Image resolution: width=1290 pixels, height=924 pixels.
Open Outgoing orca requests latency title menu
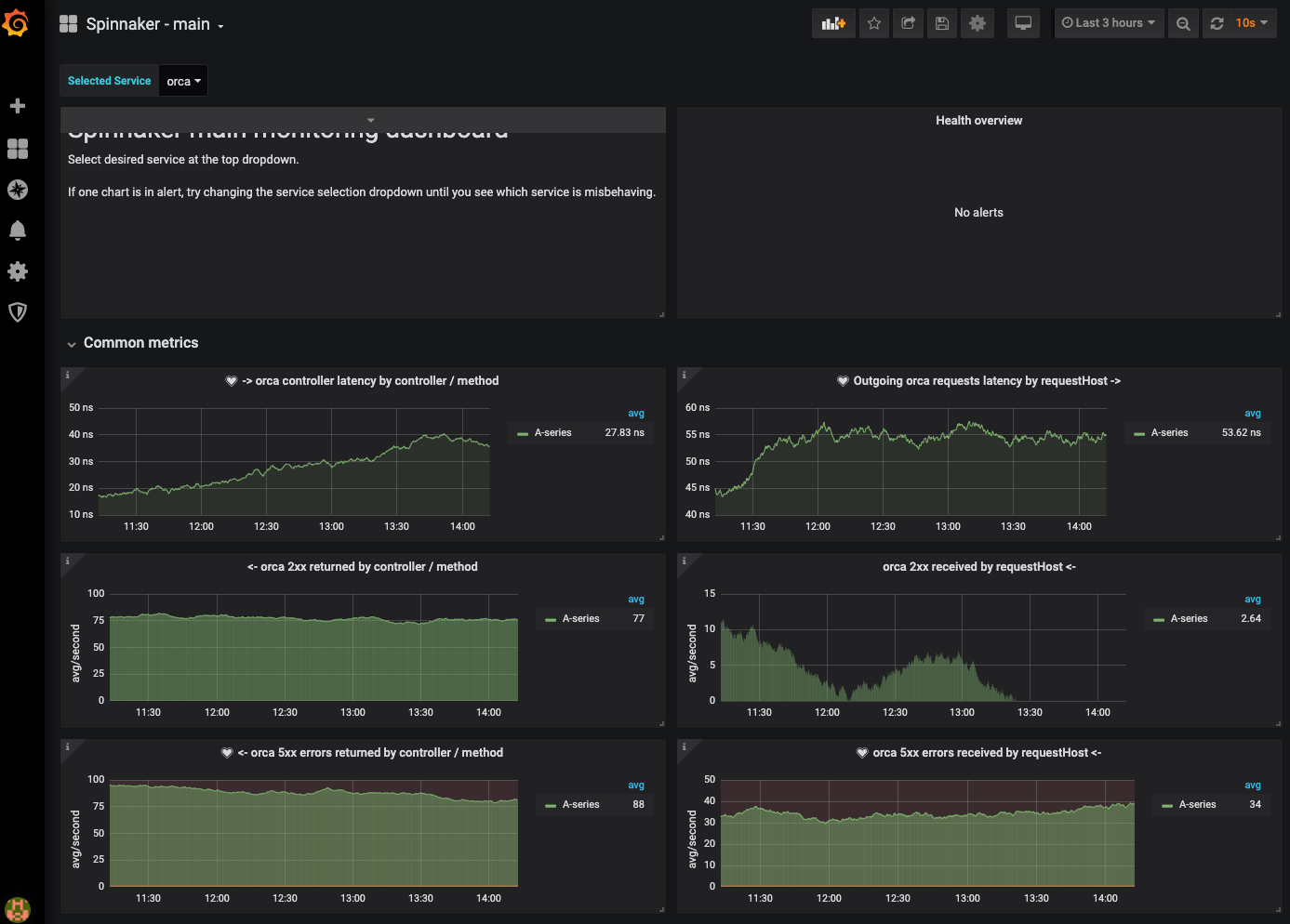tap(987, 381)
